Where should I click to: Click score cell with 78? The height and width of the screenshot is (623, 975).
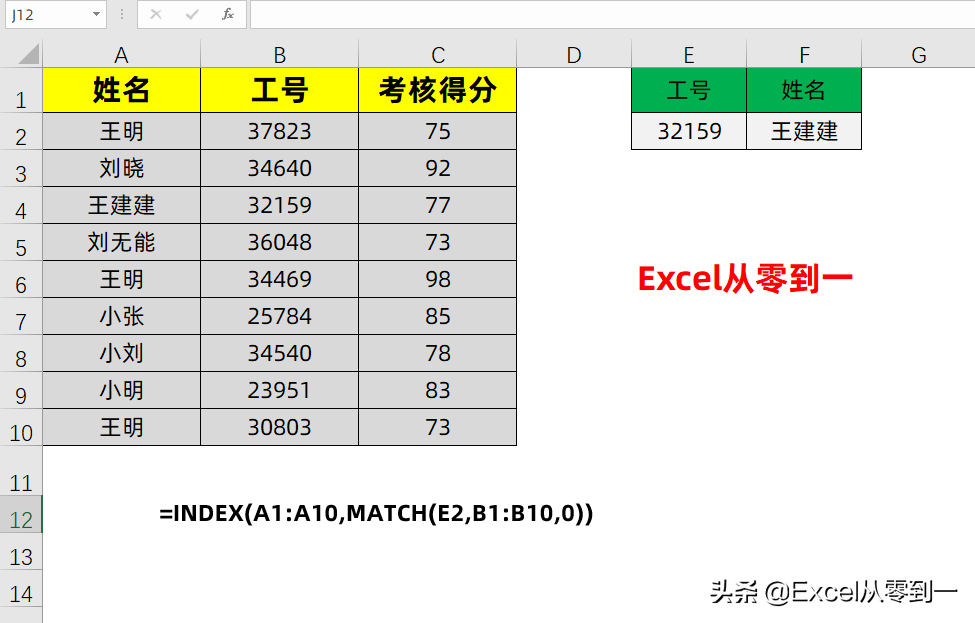coord(438,353)
